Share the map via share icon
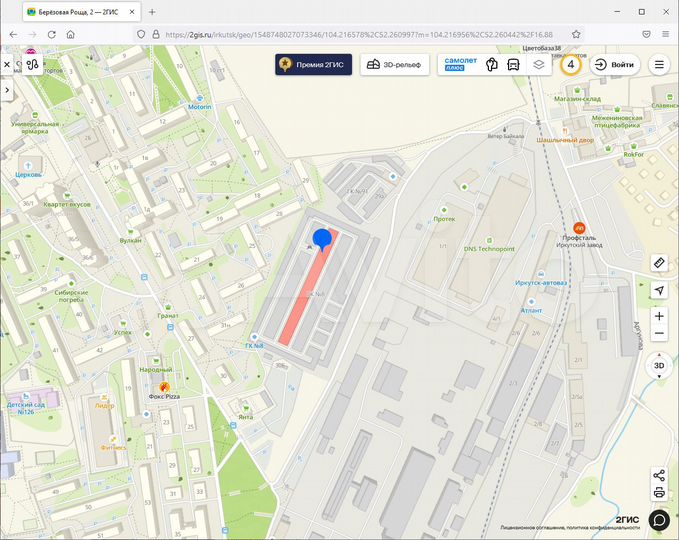 coord(659,475)
